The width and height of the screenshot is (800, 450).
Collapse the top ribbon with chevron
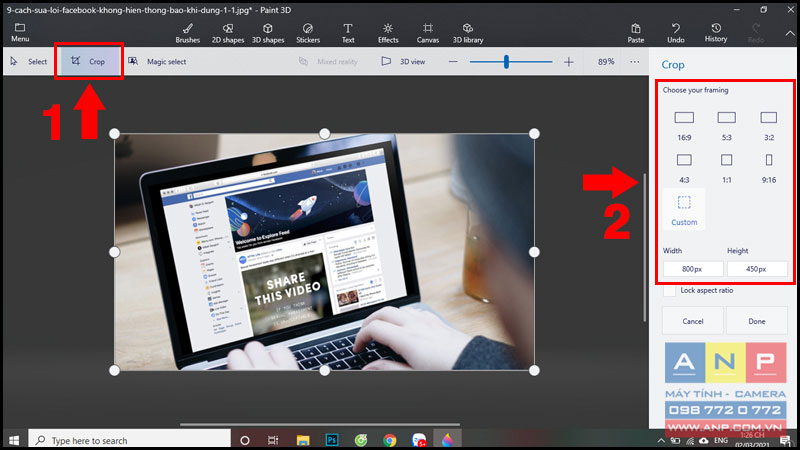(790, 33)
